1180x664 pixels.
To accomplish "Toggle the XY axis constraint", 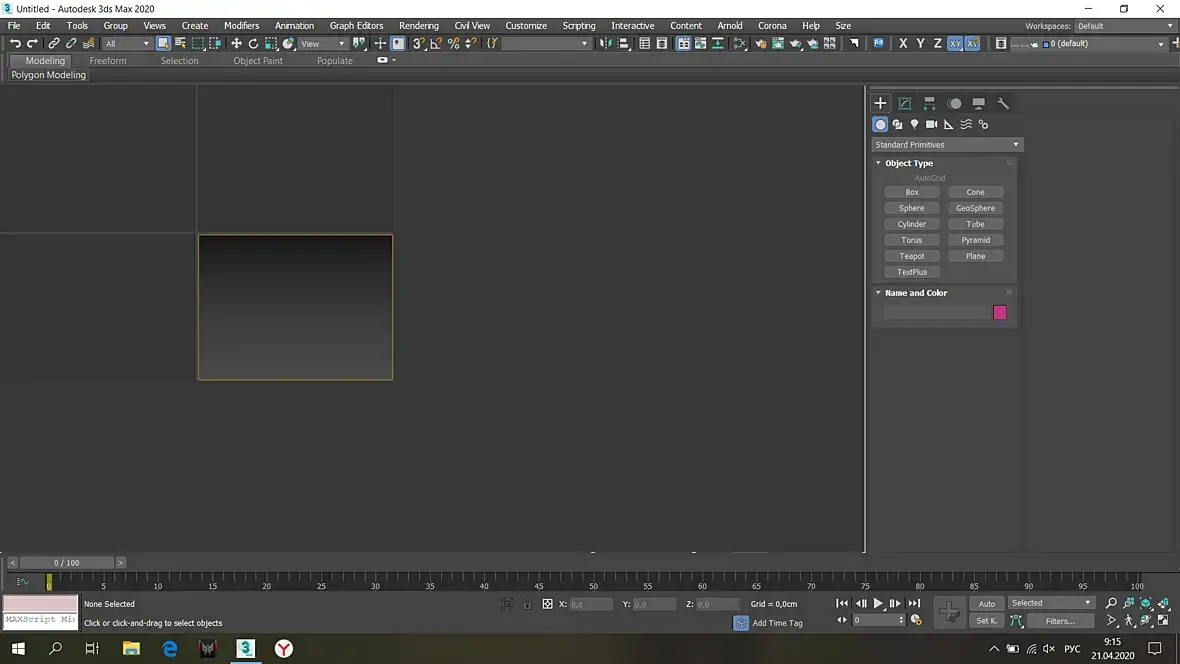I will click(955, 44).
